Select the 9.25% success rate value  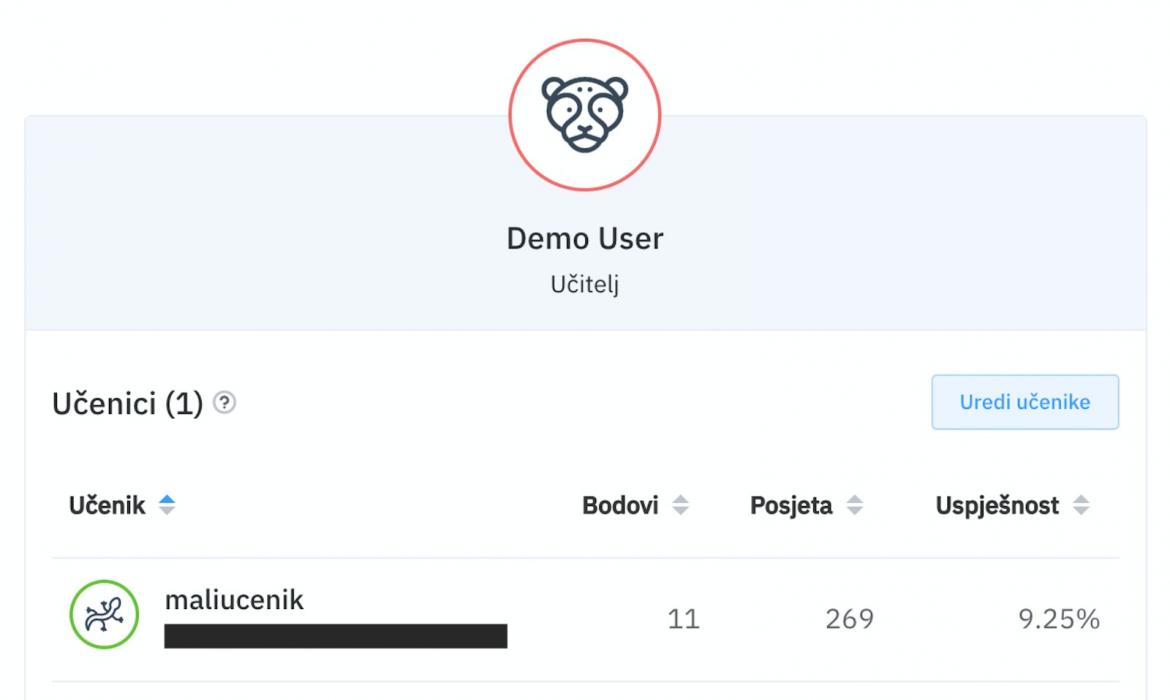pyautogui.click(x=1059, y=619)
